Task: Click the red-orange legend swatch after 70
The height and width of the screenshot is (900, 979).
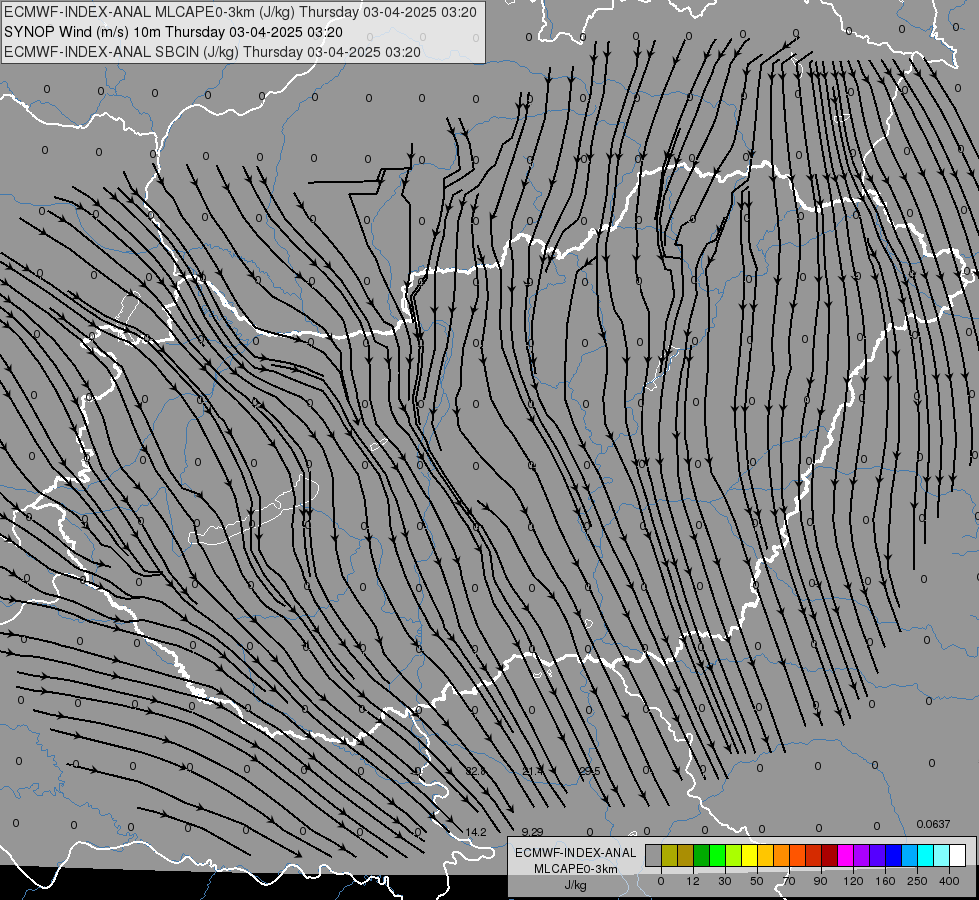Action: [x=798, y=855]
